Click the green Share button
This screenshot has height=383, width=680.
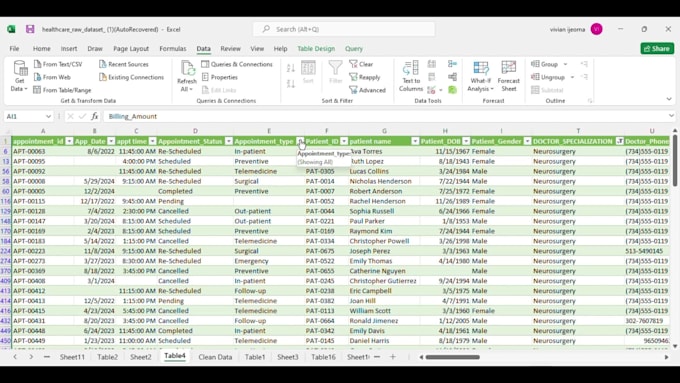(x=657, y=48)
